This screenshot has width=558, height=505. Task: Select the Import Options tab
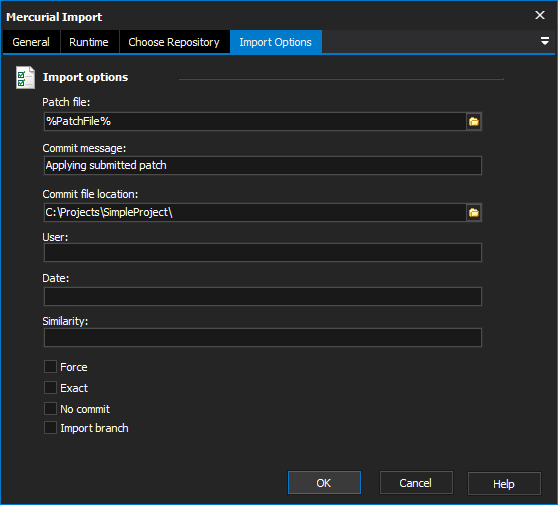(x=276, y=42)
